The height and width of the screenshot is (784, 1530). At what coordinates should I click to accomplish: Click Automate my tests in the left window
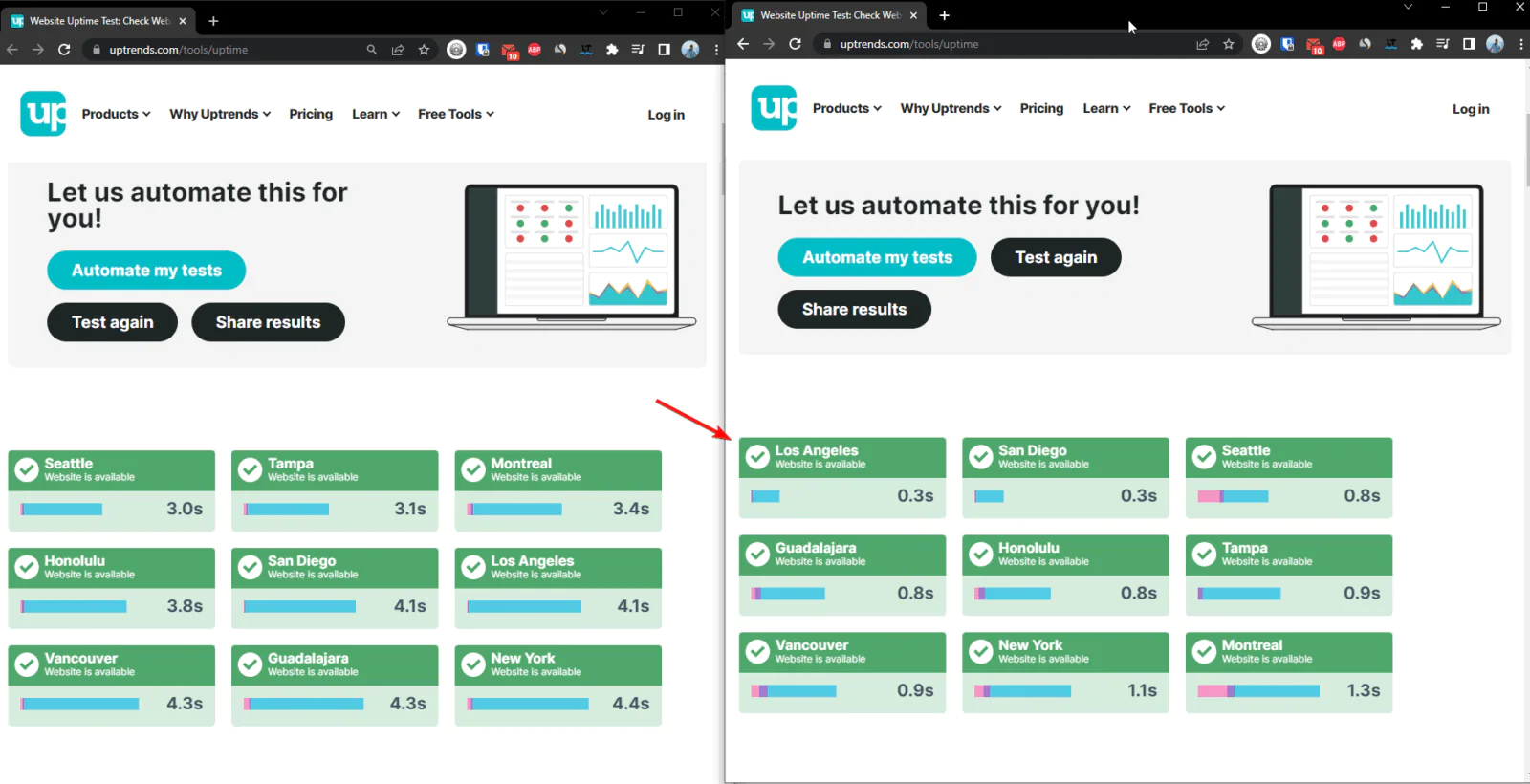click(x=146, y=271)
